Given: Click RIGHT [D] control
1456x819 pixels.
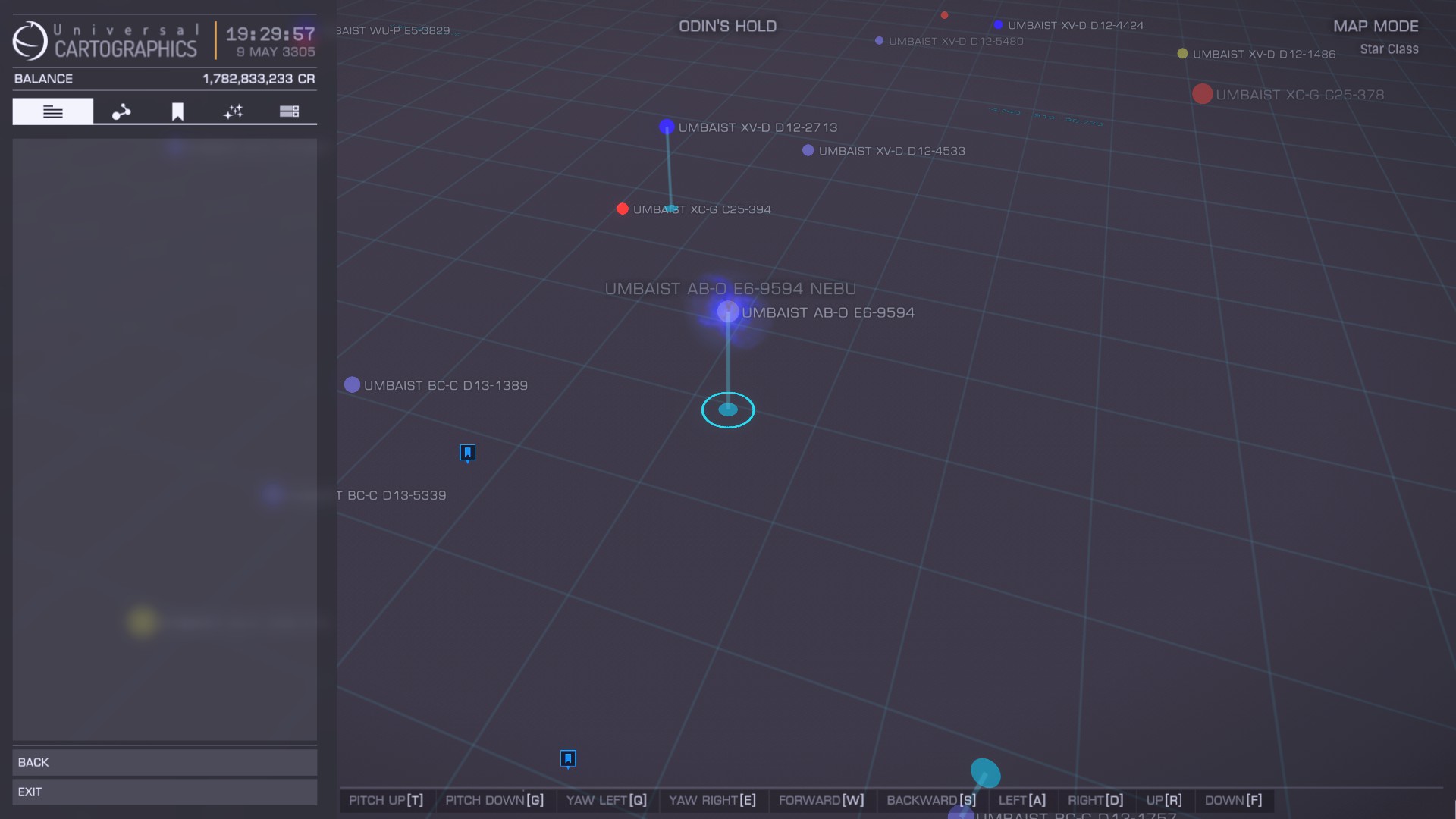Looking at the screenshot, I should tap(1095, 800).
